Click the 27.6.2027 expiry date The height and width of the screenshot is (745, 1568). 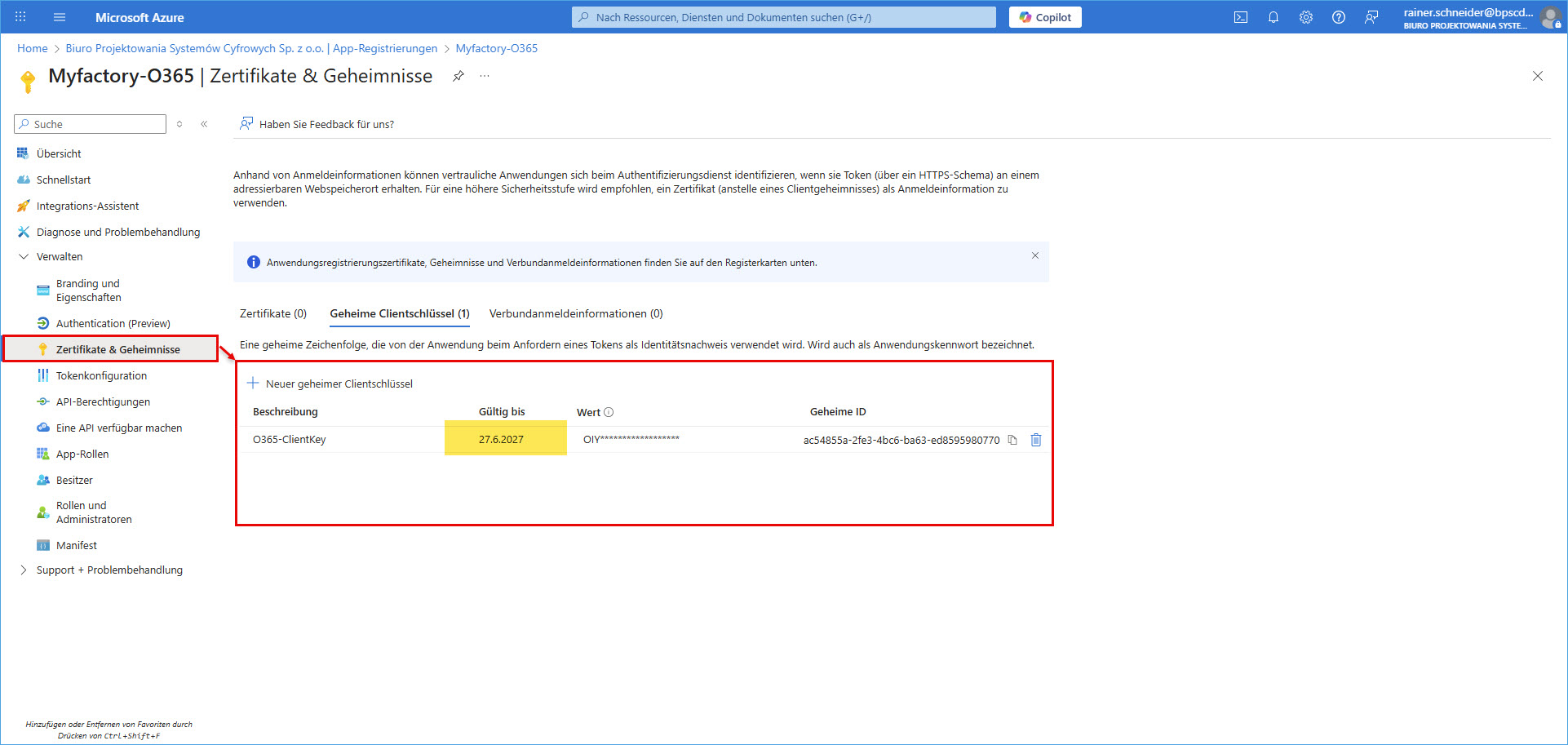pos(501,439)
